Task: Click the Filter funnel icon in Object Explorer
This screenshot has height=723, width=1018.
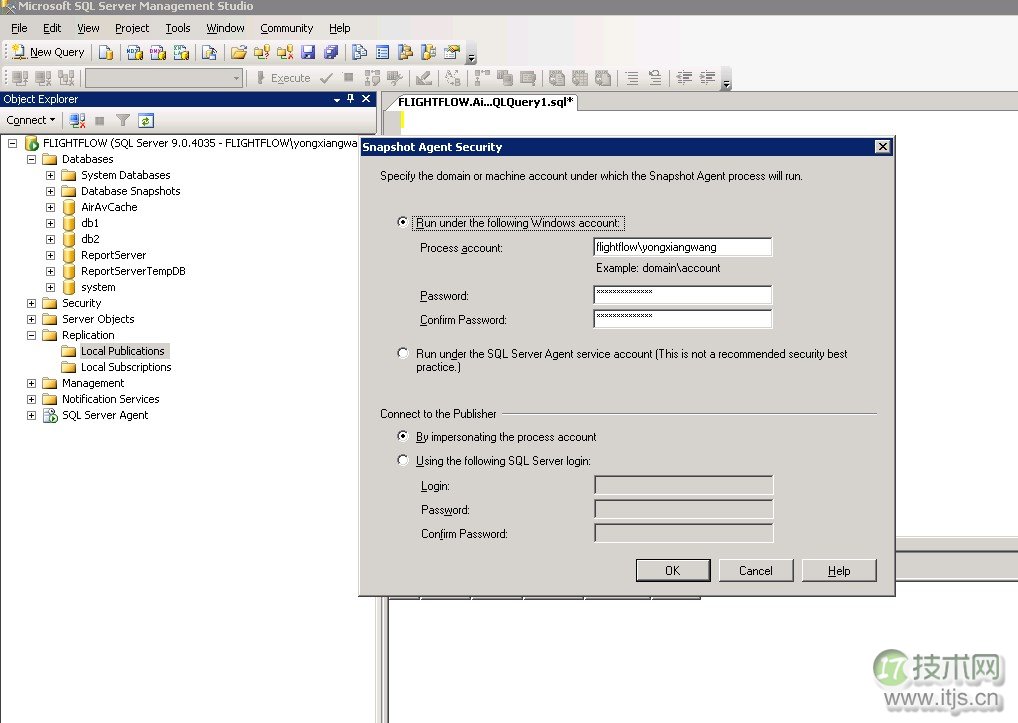Action: [x=123, y=120]
